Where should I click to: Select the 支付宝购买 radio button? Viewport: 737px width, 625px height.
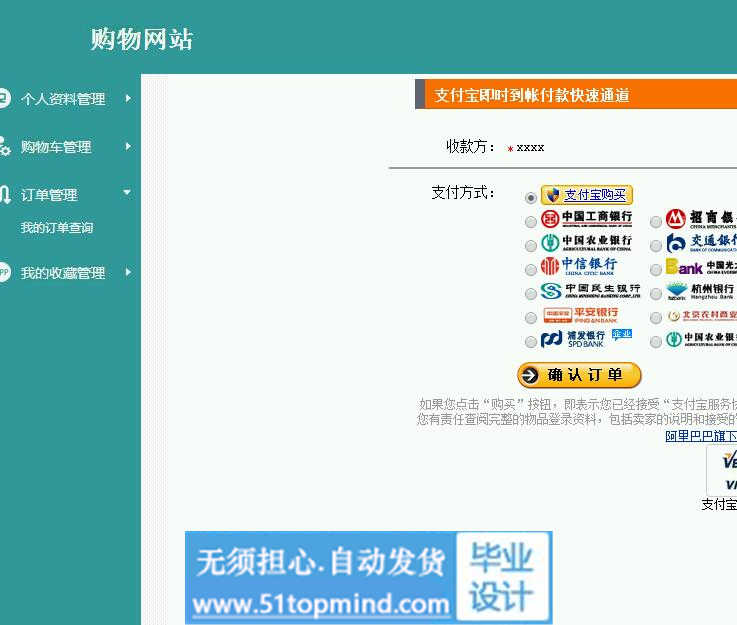pos(531,198)
